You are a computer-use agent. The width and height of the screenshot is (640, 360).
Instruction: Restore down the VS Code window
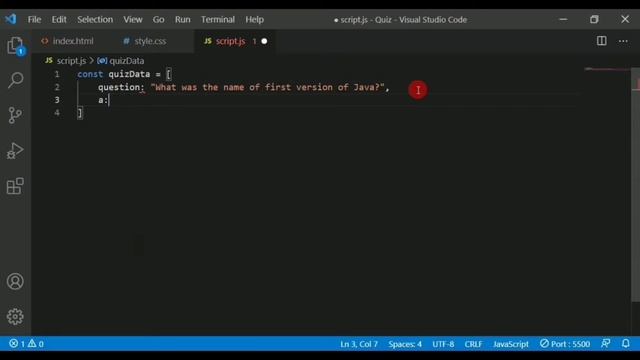(x=594, y=19)
